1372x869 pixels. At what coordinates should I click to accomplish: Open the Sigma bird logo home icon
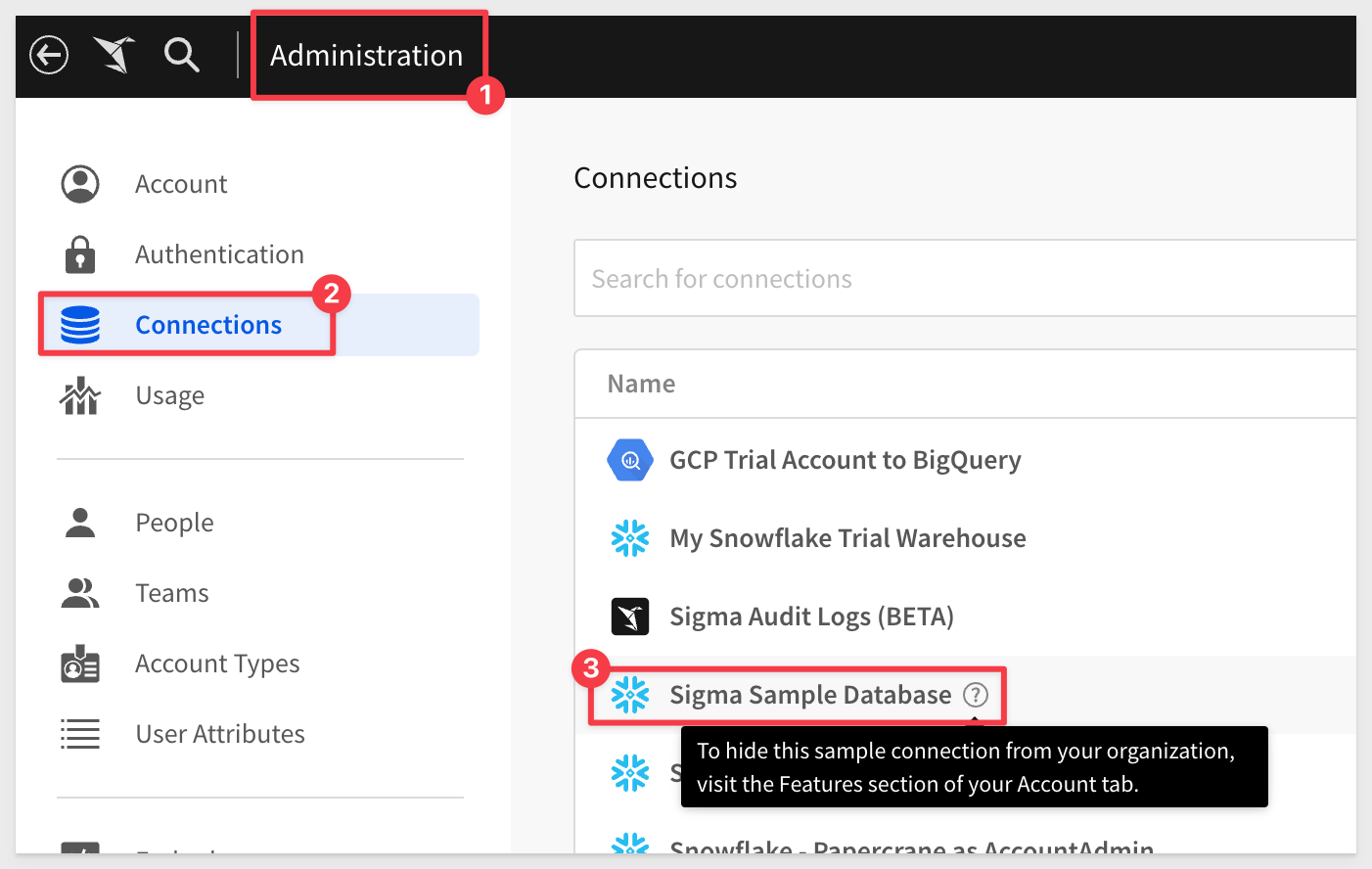tap(114, 55)
